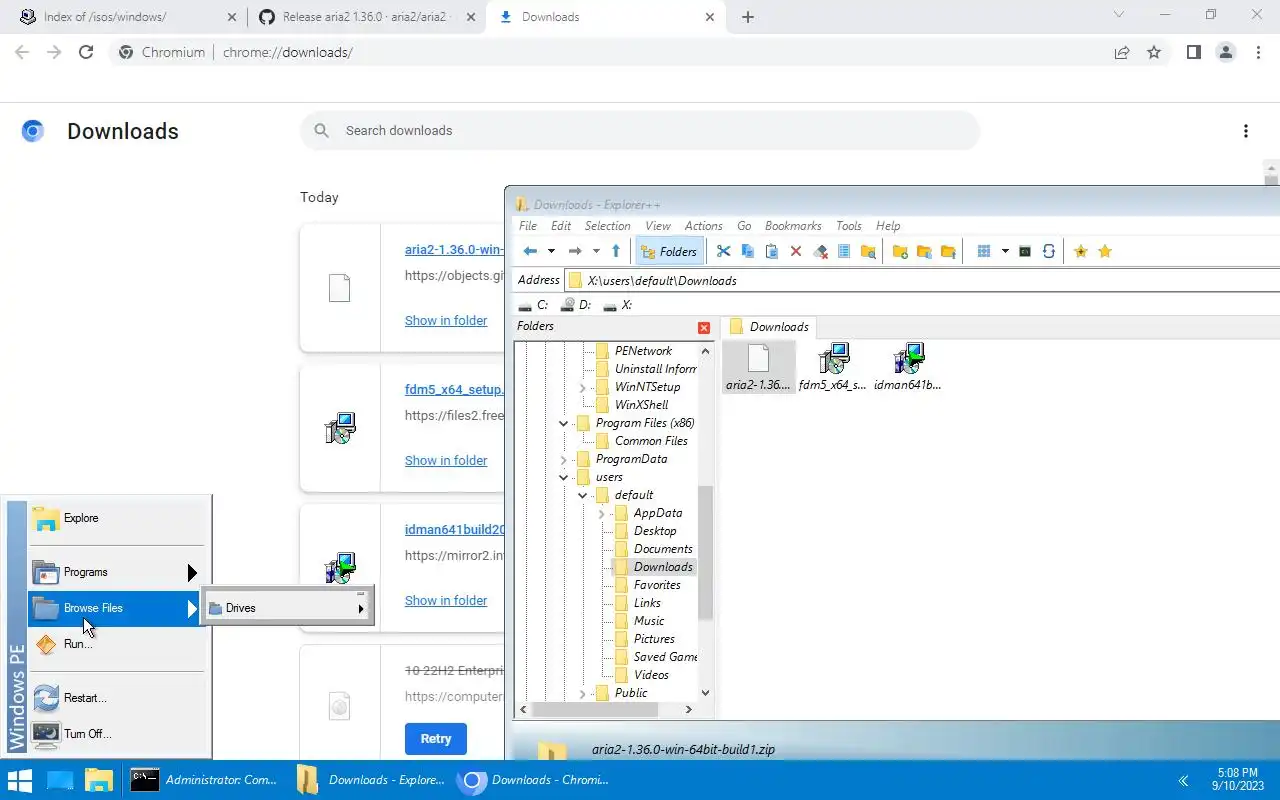This screenshot has width=1280, height=800.
Task: Open the Downloads page three-dot menu
Action: [x=1245, y=131]
